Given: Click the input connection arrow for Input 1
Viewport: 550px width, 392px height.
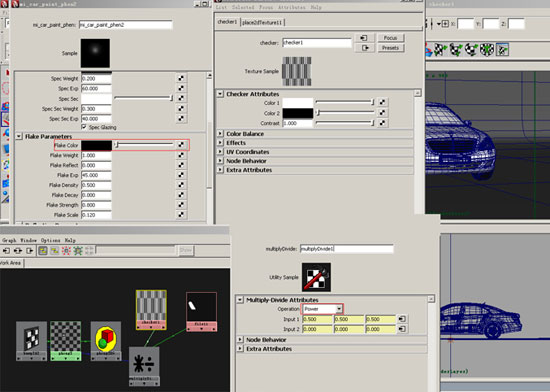Looking at the screenshot, I should 402,319.
